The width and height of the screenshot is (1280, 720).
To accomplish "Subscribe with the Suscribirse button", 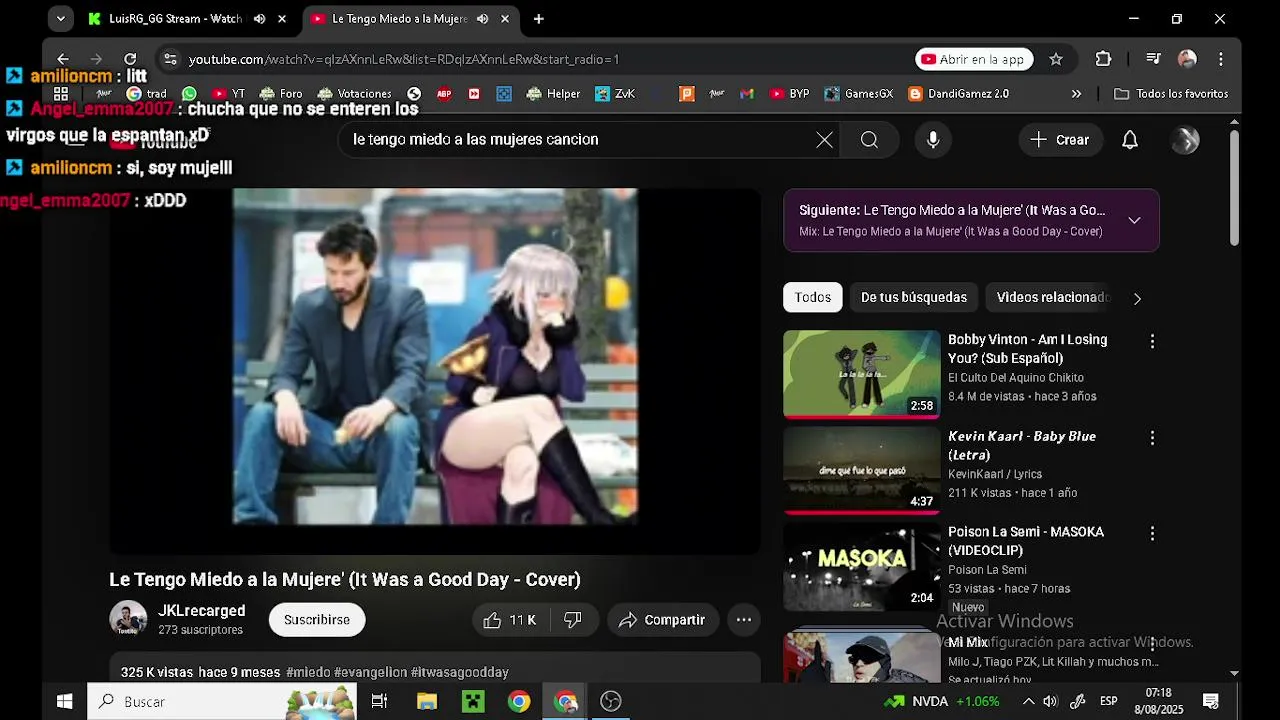I will click(317, 620).
